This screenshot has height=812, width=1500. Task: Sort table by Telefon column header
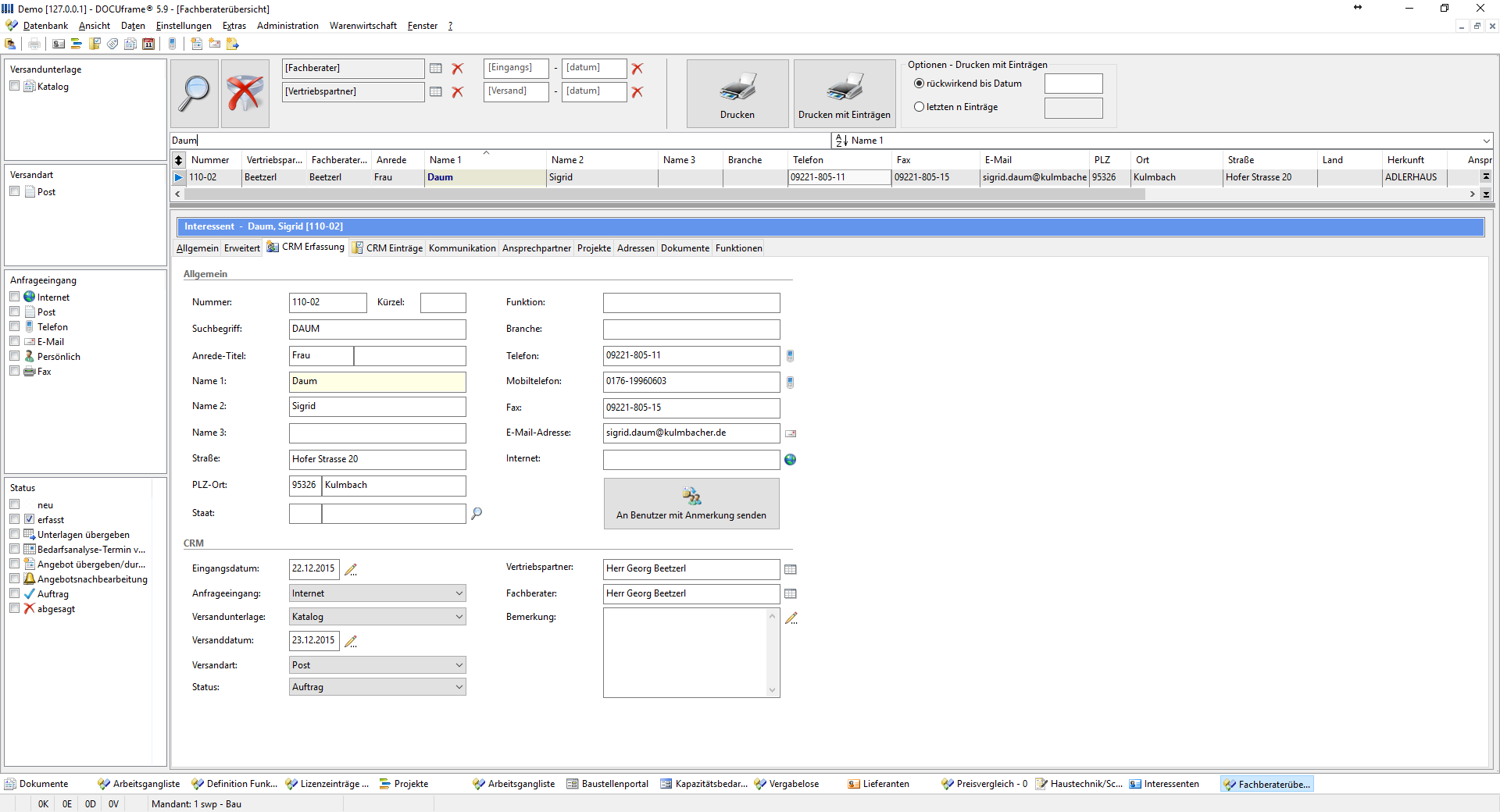tap(839, 160)
